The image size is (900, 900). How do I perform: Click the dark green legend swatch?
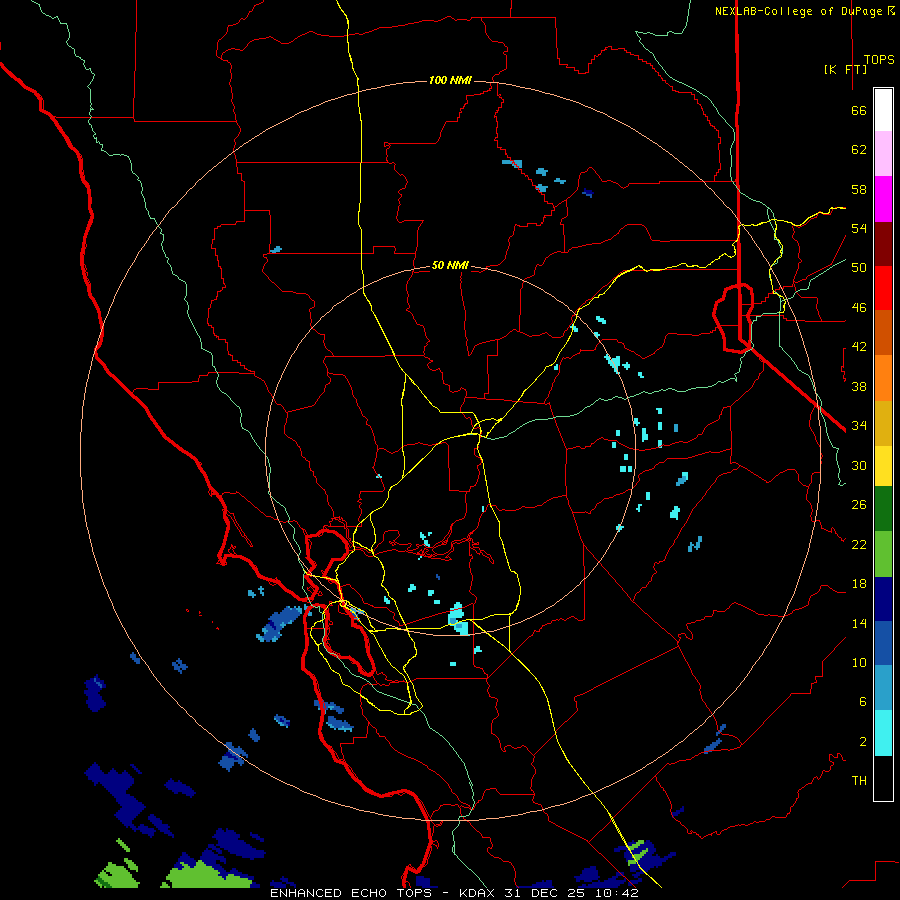coord(883,509)
